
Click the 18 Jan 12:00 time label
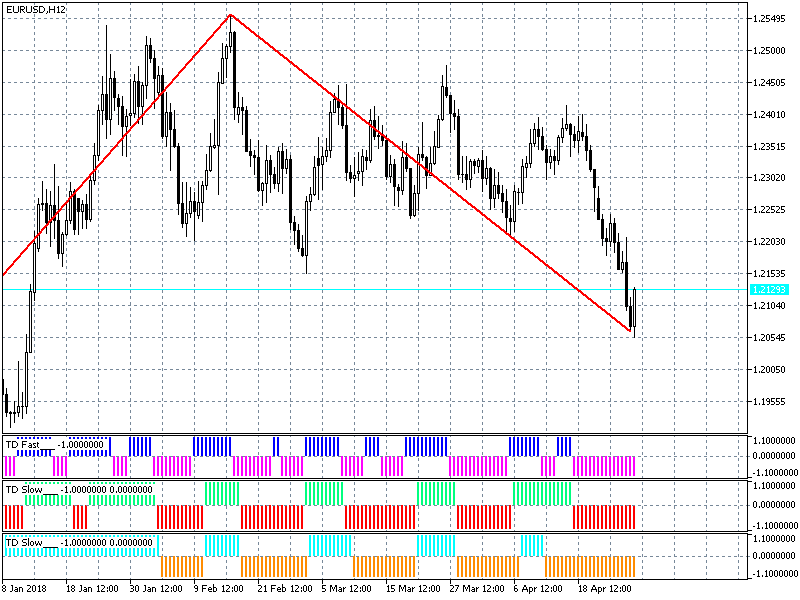coord(92,588)
